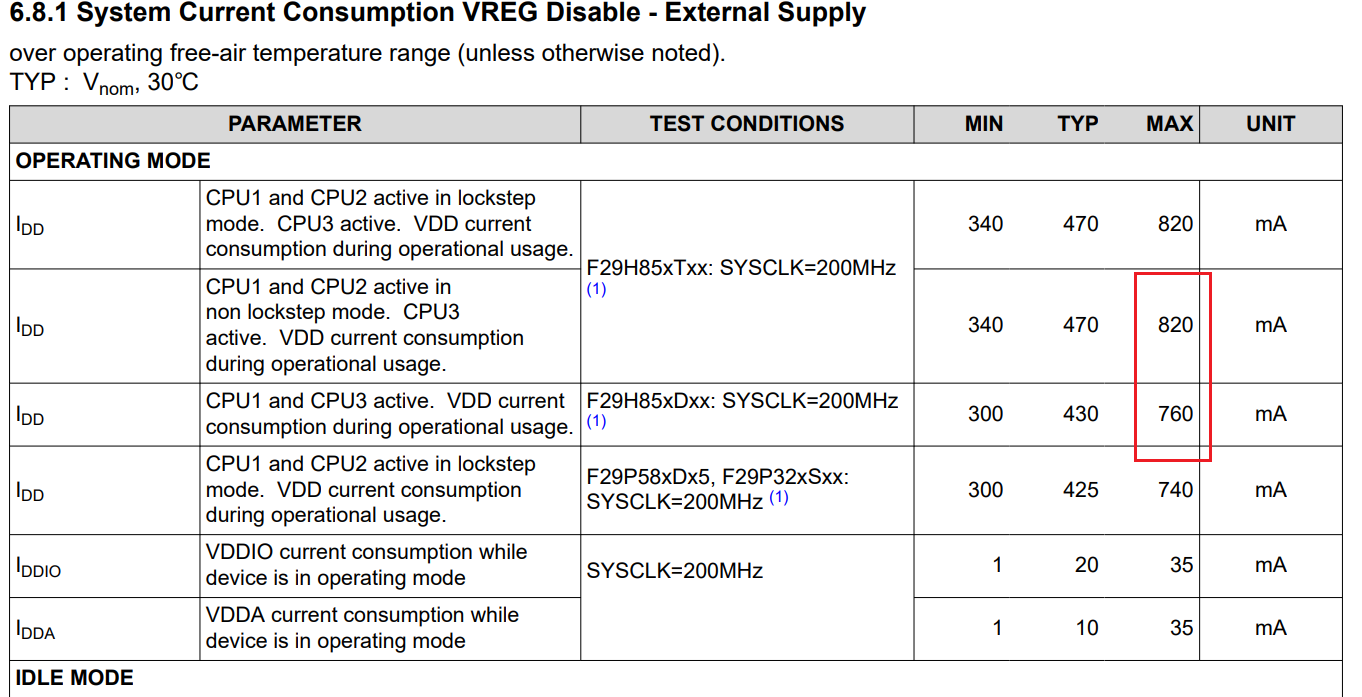Click the SYSCLK=200MHz condition for IDDIO row
1362x697 pixels.
tap(675, 571)
